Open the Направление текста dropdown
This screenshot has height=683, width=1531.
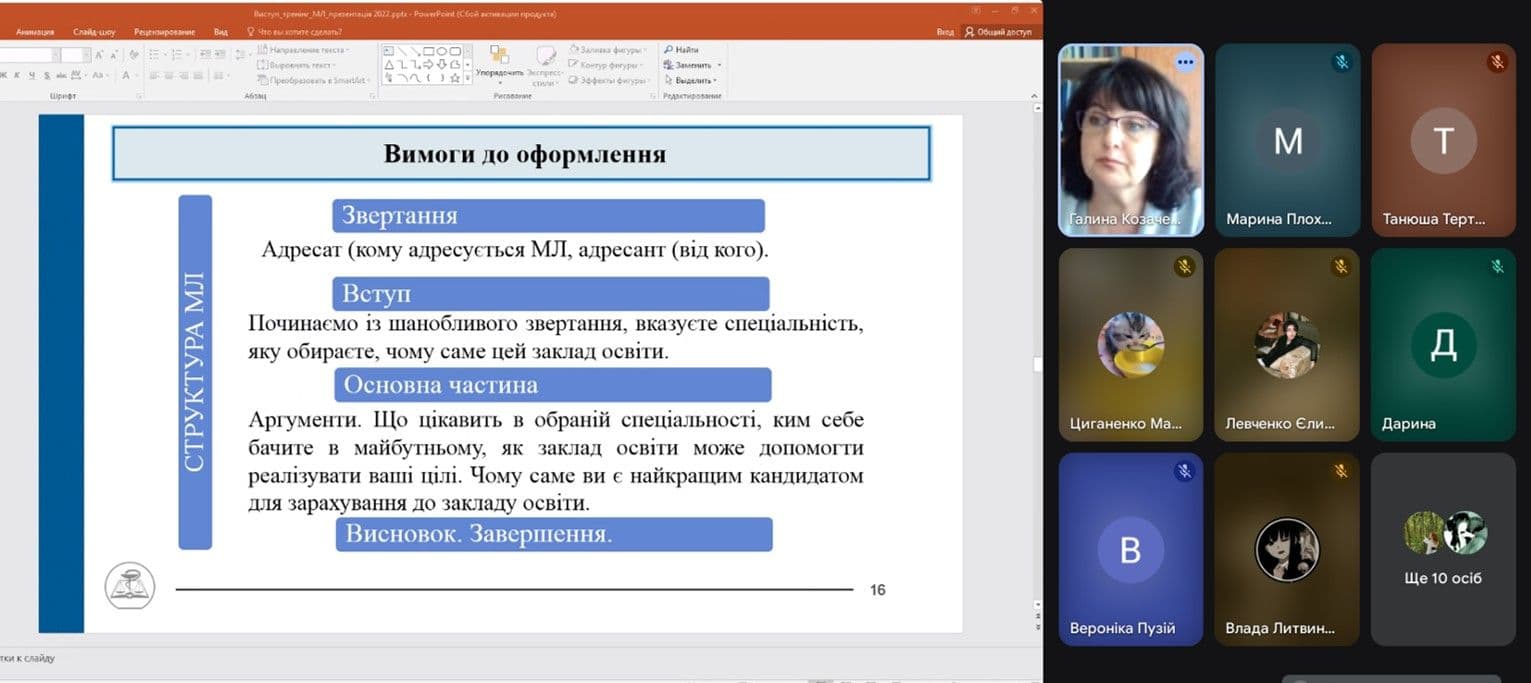point(303,50)
